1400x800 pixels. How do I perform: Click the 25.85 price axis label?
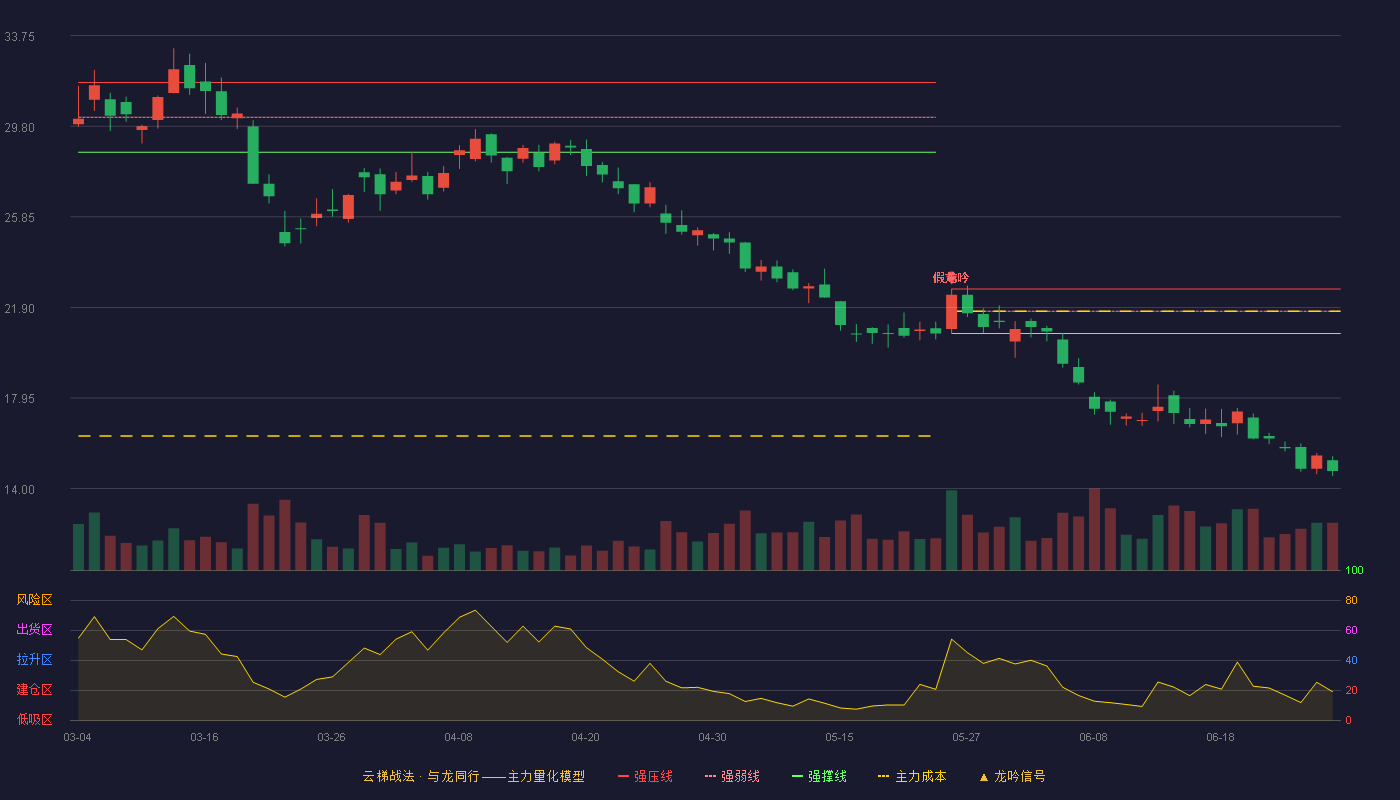click(x=19, y=217)
